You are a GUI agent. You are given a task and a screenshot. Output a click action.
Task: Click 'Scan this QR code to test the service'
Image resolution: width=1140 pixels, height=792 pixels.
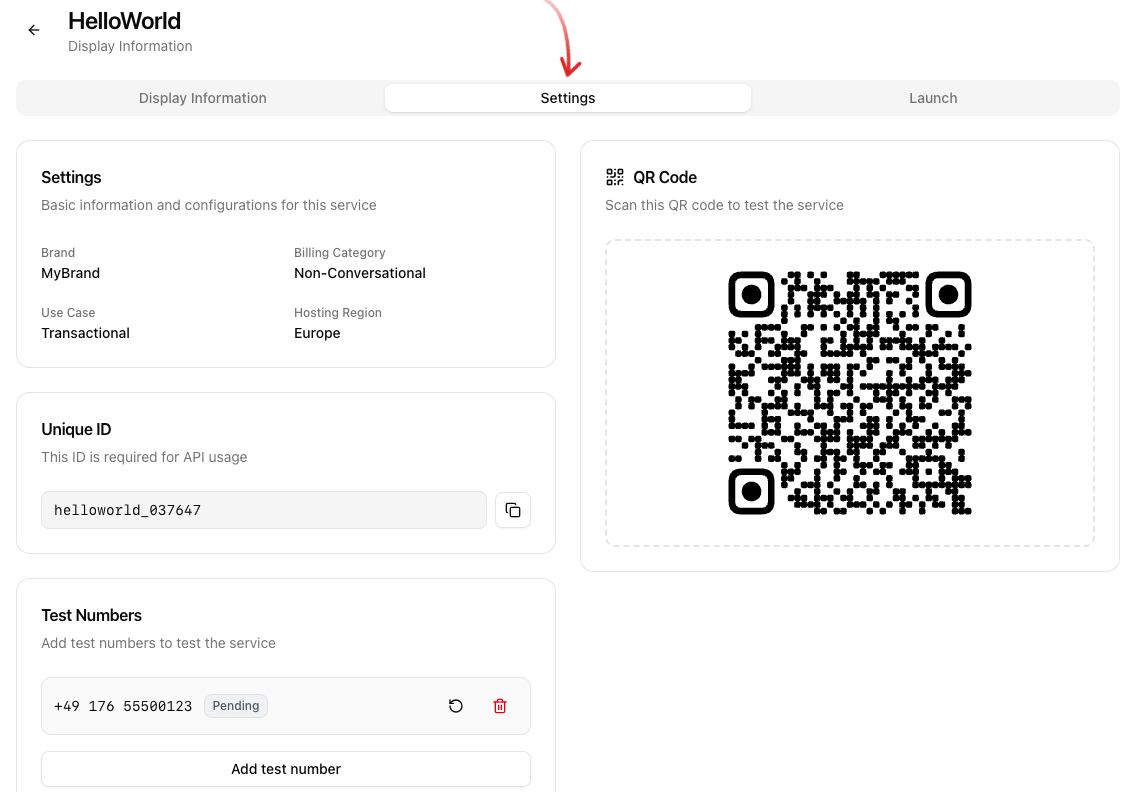[724, 205]
